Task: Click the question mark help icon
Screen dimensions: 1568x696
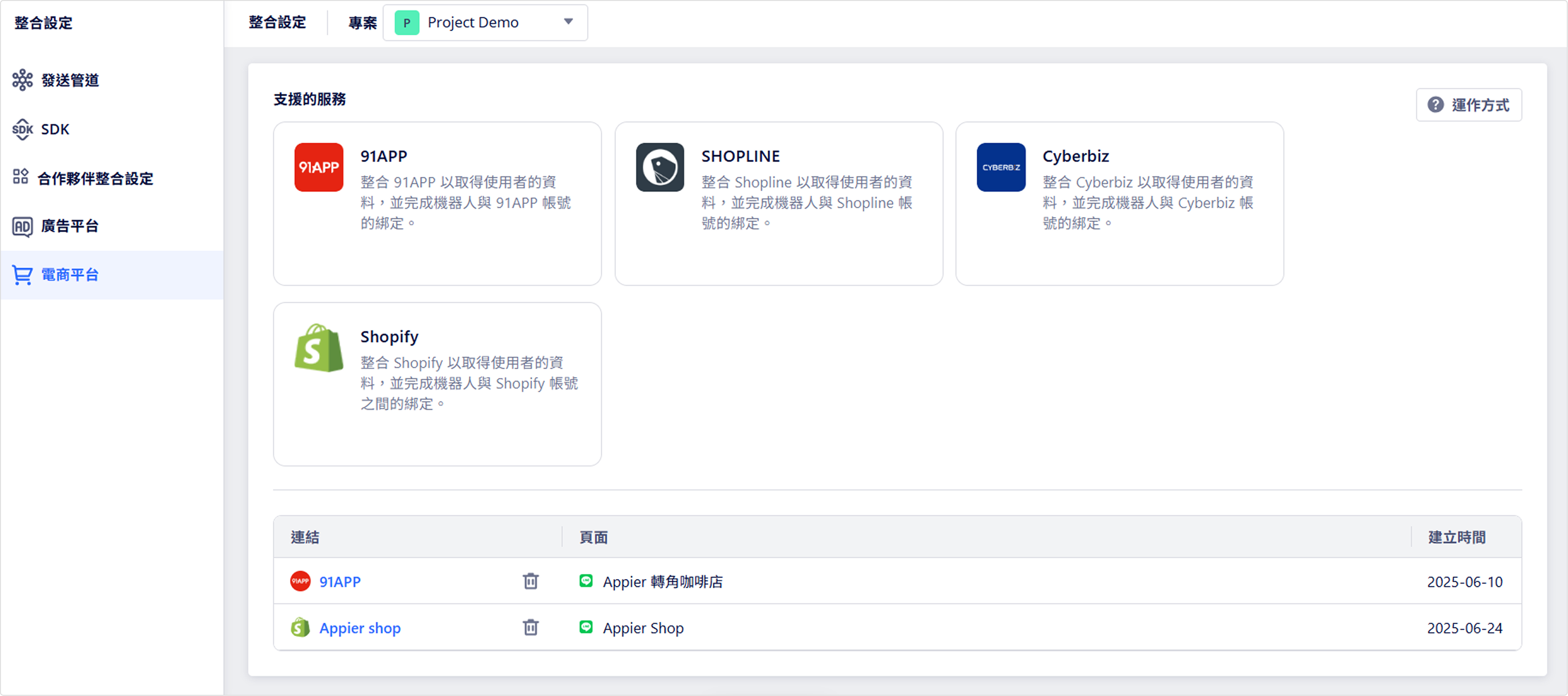Action: [1436, 104]
